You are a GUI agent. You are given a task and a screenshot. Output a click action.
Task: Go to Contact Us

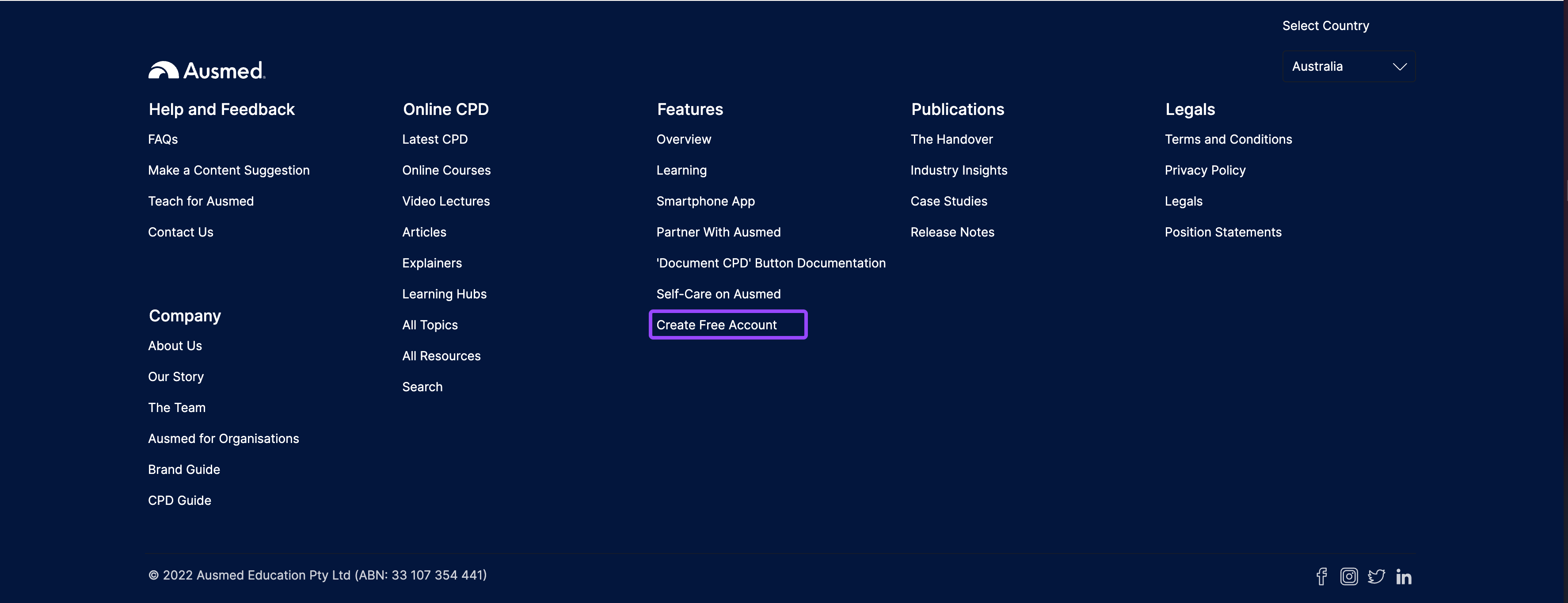(x=181, y=232)
